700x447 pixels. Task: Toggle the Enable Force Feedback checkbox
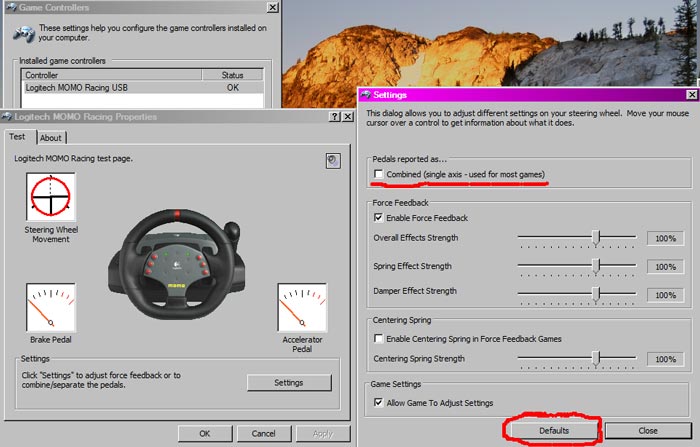379,218
